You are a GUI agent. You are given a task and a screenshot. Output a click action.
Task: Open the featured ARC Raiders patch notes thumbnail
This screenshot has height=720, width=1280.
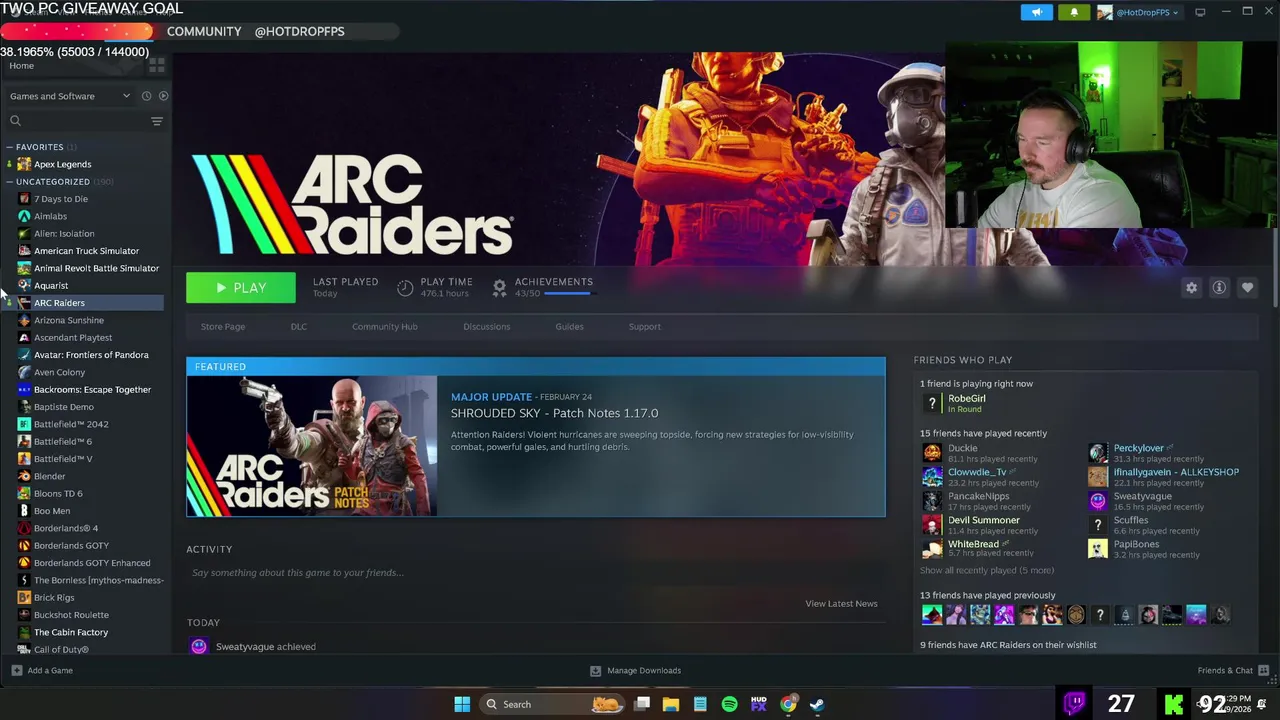[312, 446]
